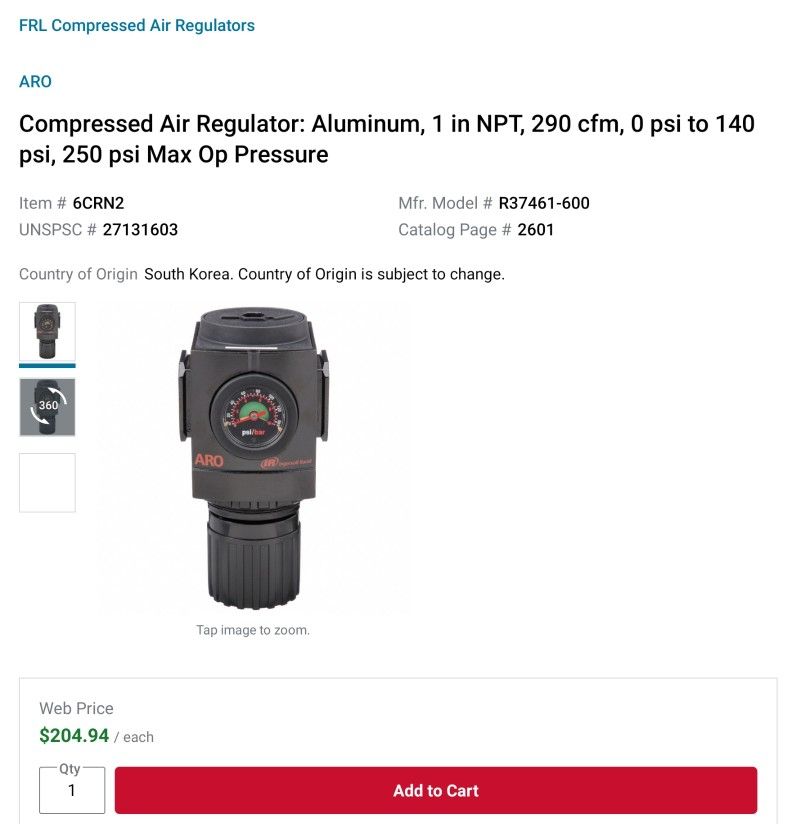
Task: Click the empty third thumbnail slot
Action: click(x=47, y=481)
